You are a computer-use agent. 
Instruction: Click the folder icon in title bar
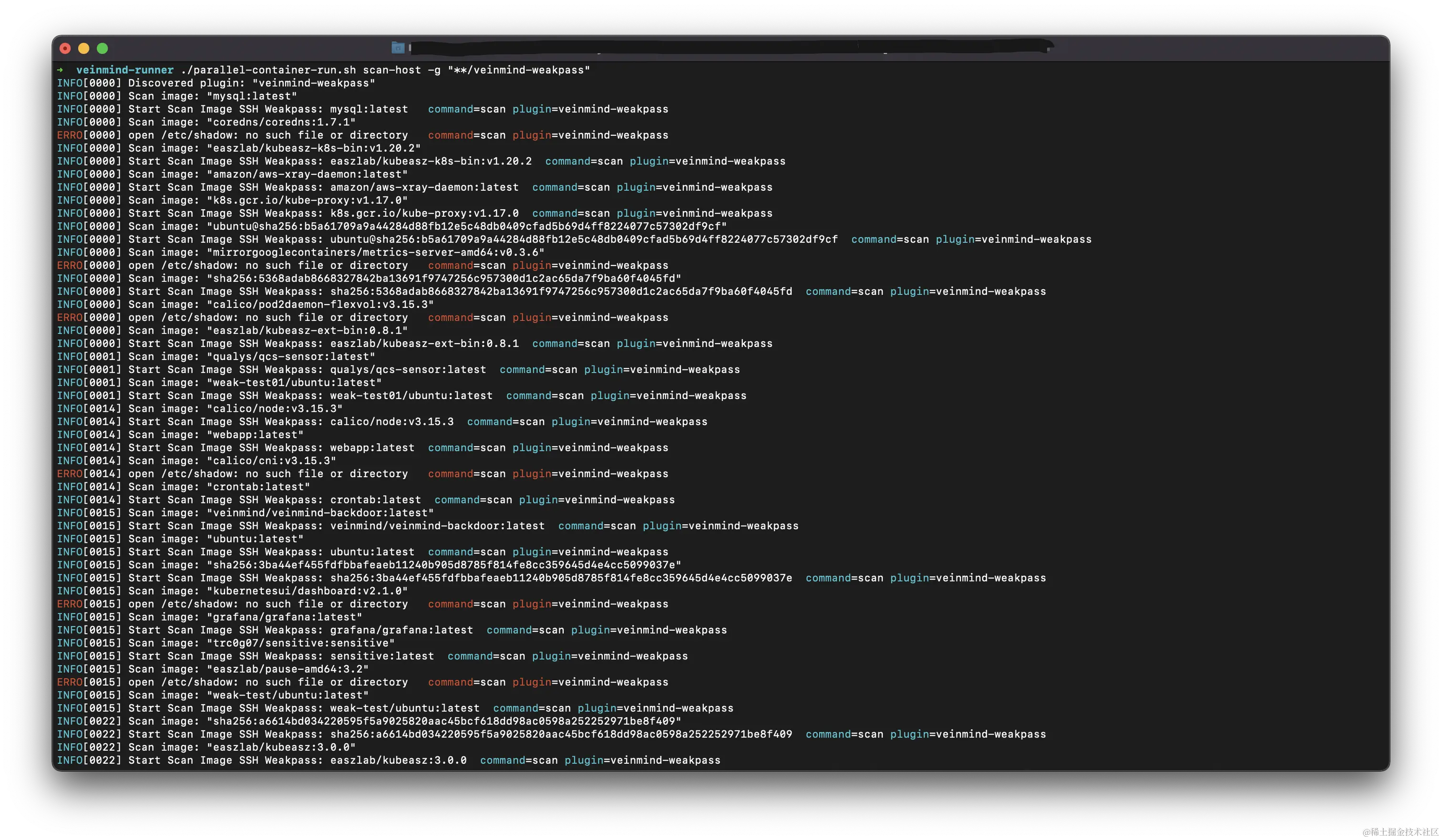coord(398,48)
